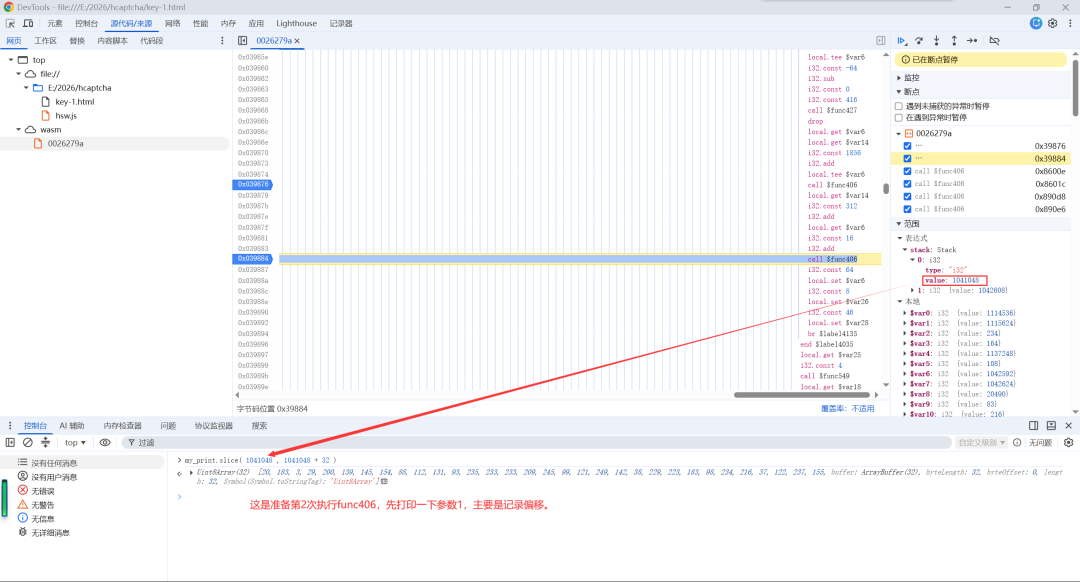Image resolution: width=1080 pixels, height=582 pixels.
Task: Collapse the 'top' node in file tree
Action: click(x=11, y=60)
